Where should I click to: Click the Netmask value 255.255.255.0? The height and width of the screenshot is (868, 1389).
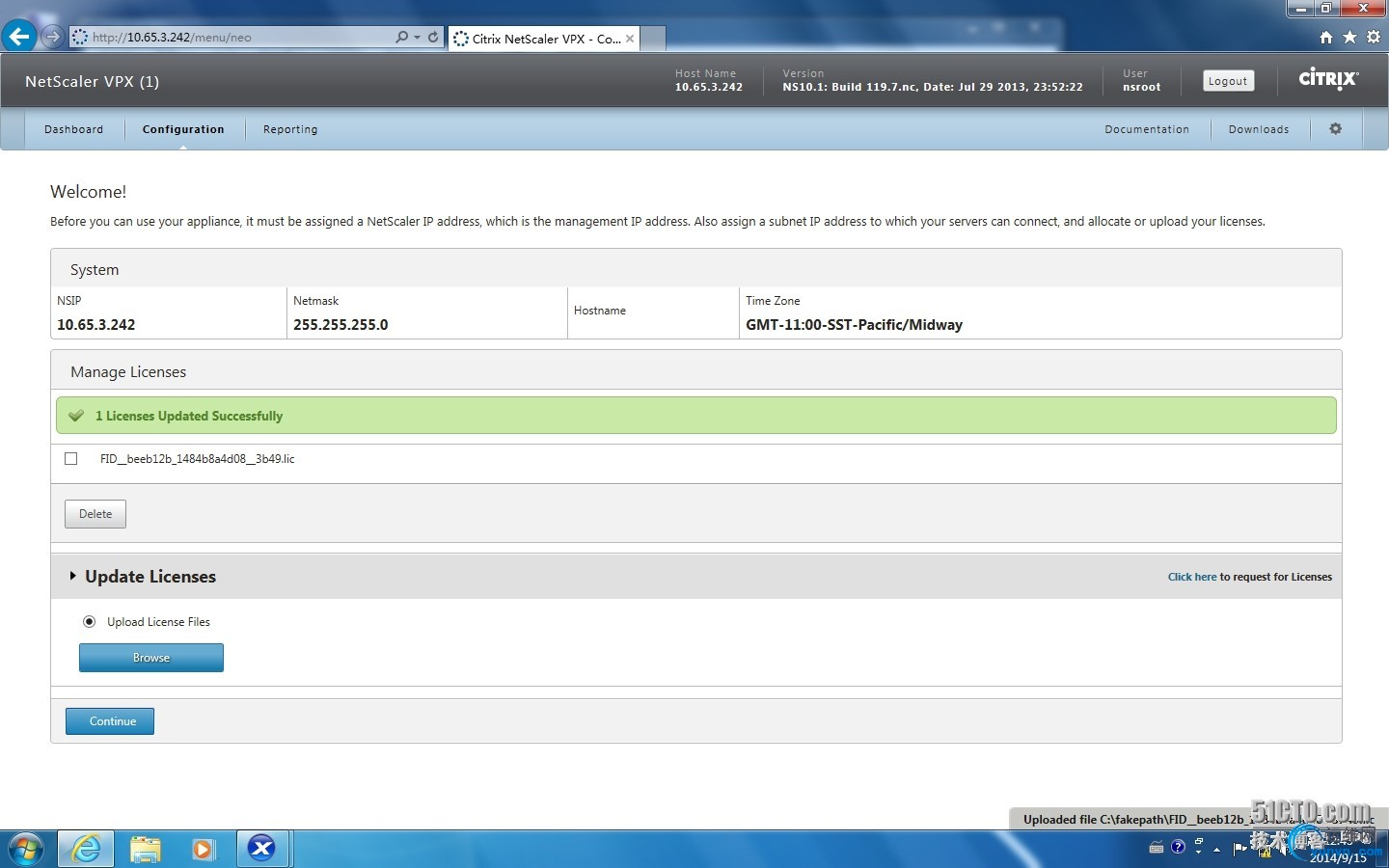coord(340,325)
